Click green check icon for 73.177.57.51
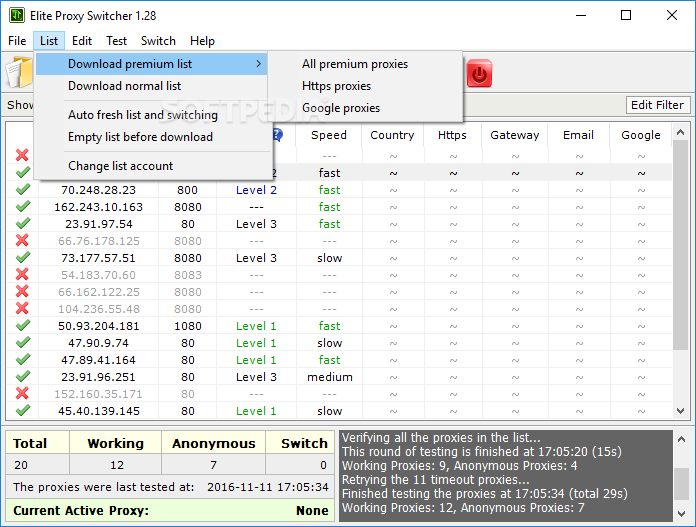The width and height of the screenshot is (696, 527). coord(23,258)
